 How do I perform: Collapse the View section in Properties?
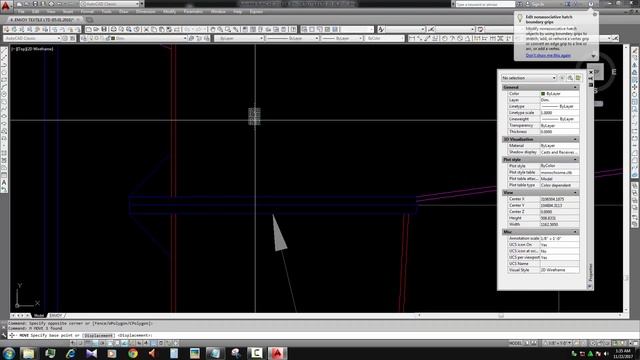(x=575, y=192)
